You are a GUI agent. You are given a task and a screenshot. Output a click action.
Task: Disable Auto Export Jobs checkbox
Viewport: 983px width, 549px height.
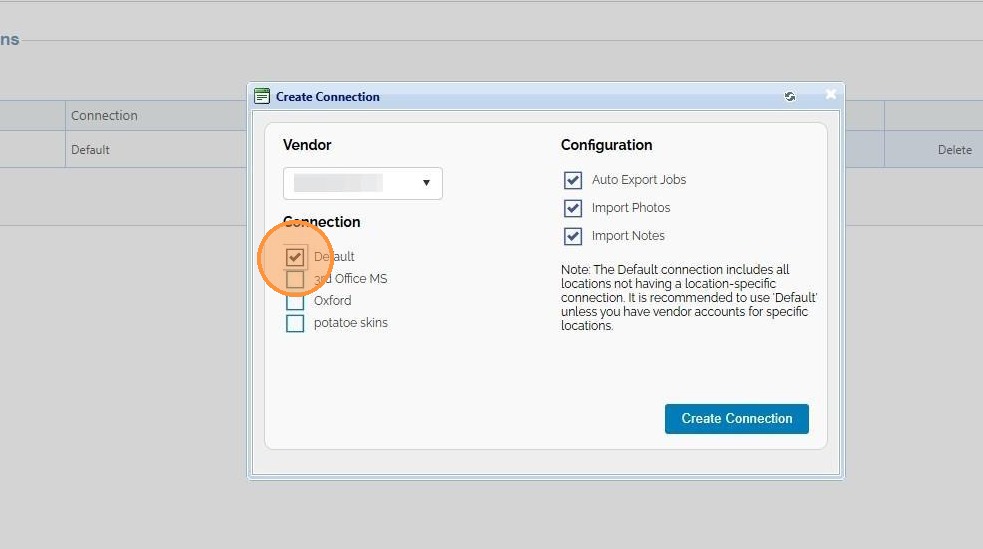click(x=573, y=180)
